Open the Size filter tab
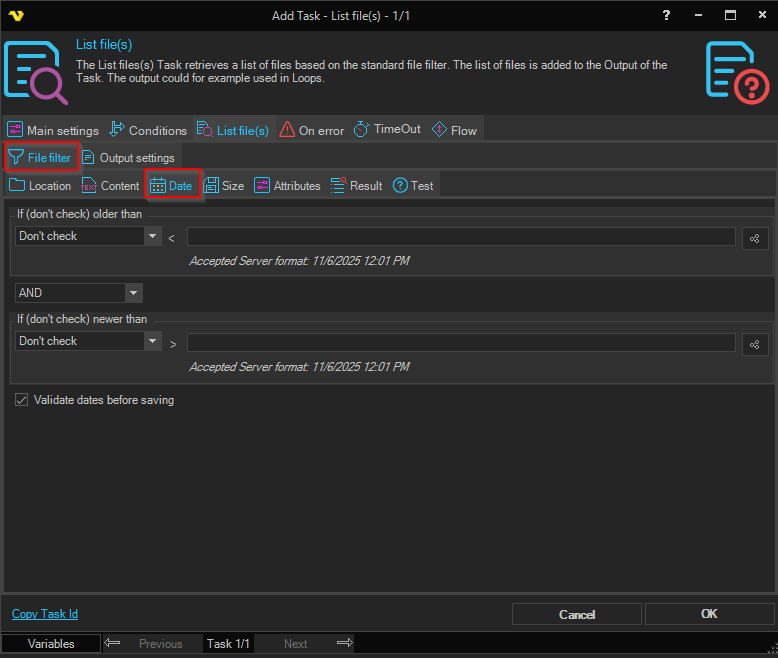This screenshot has height=658, width=778. [x=224, y=186]
